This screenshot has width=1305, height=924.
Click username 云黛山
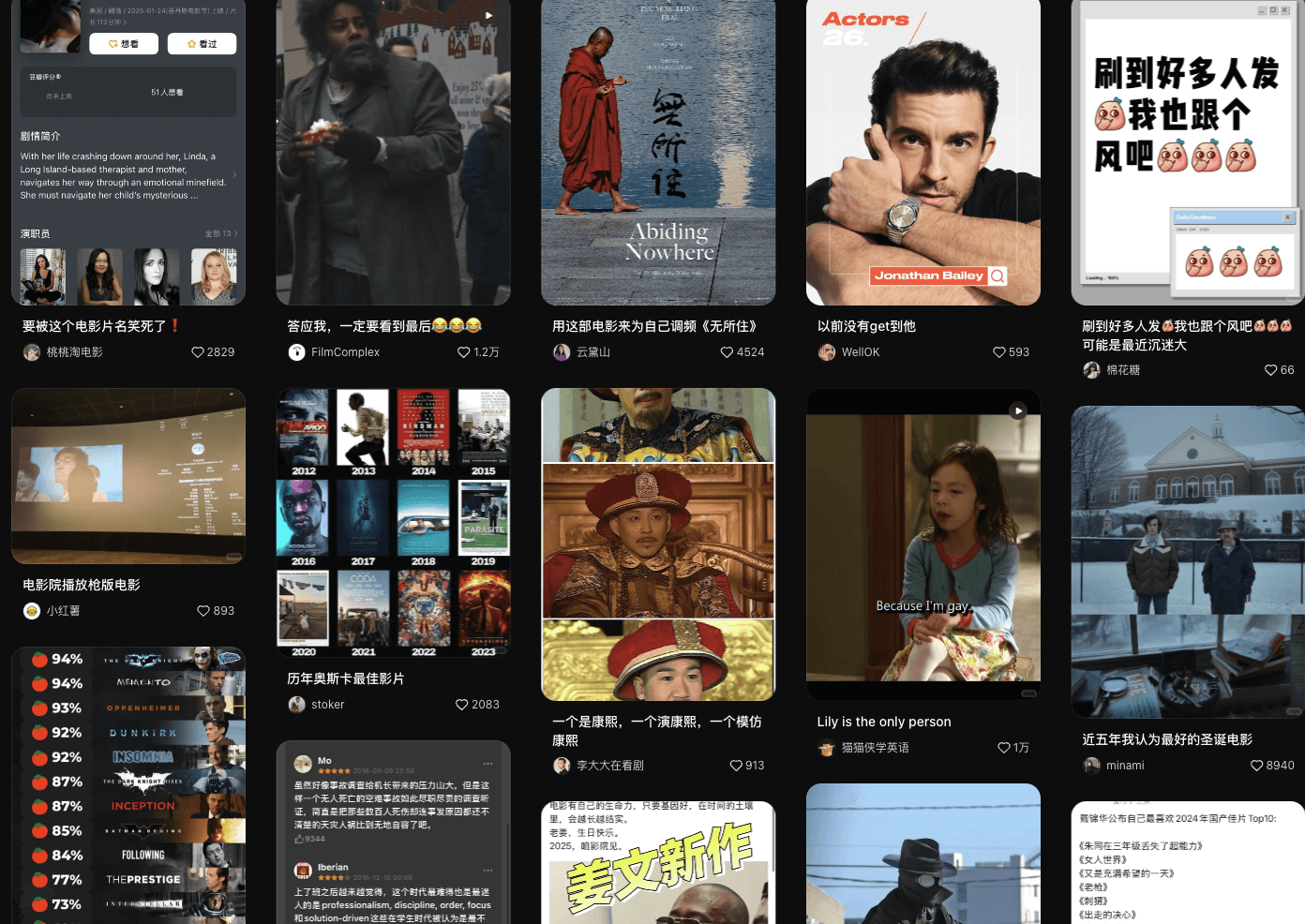(x=593, y=352)
